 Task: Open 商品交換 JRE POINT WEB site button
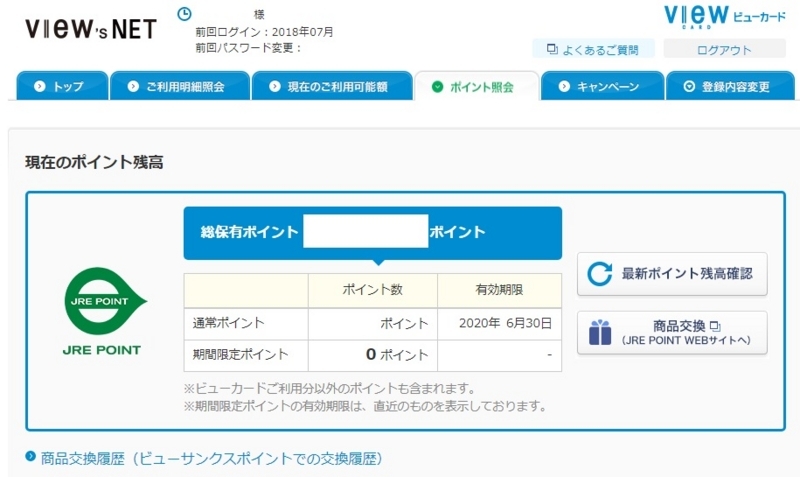coord(672,333)
